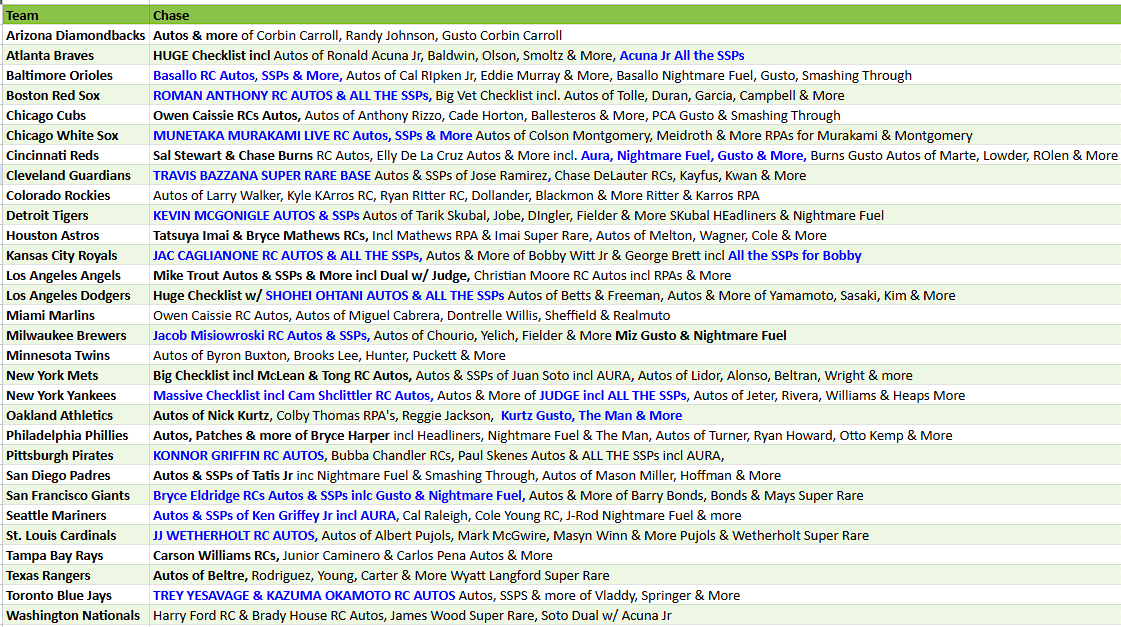Image resolution: width=1121 pixels, height=627 pixels.
Task: Open KEVIN MCGONIGLE AUTOS & SSPs link
Action: 256,215
